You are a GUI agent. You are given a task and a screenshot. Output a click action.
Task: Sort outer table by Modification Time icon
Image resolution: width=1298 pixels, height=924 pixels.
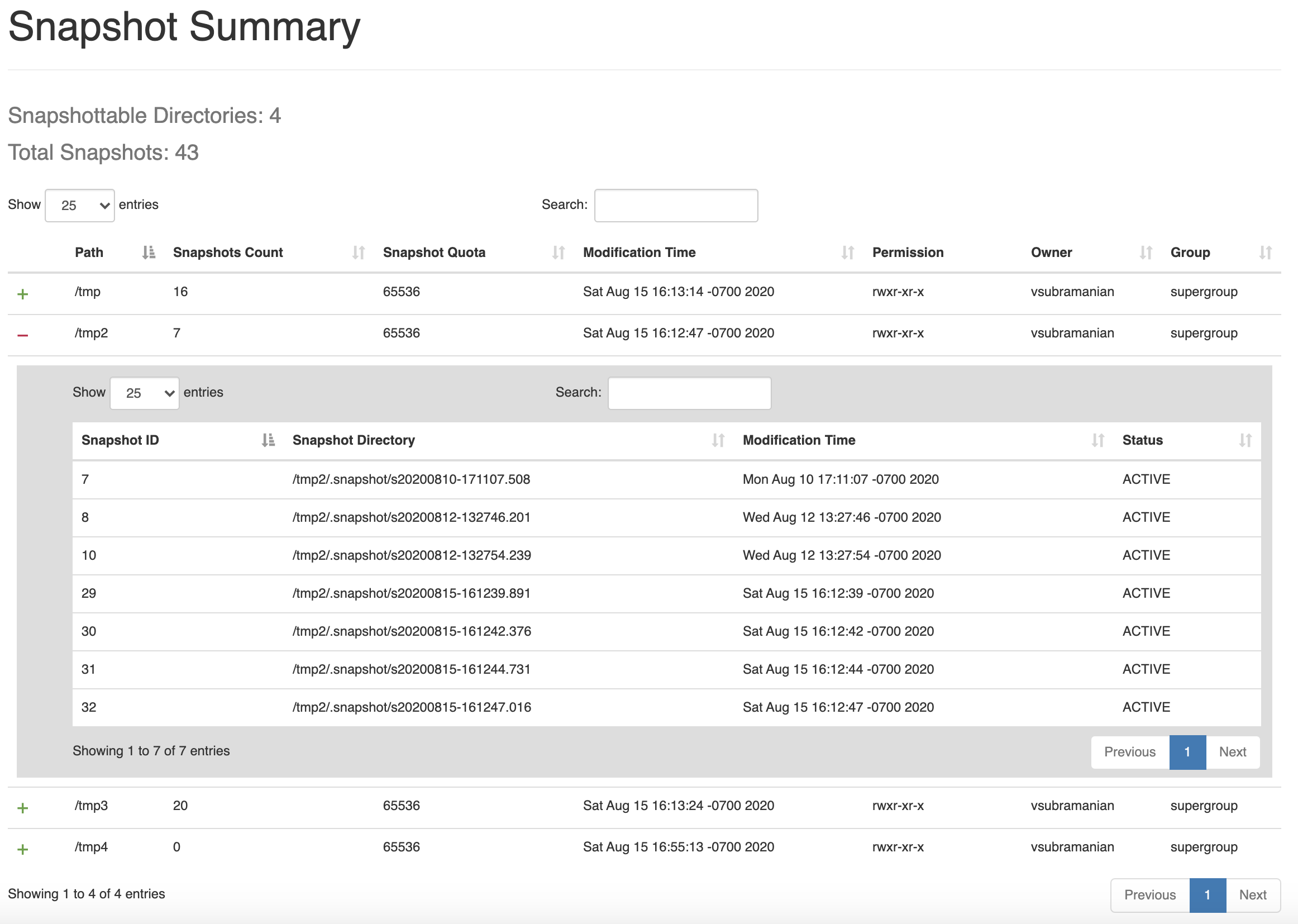(x=847, y=253)
